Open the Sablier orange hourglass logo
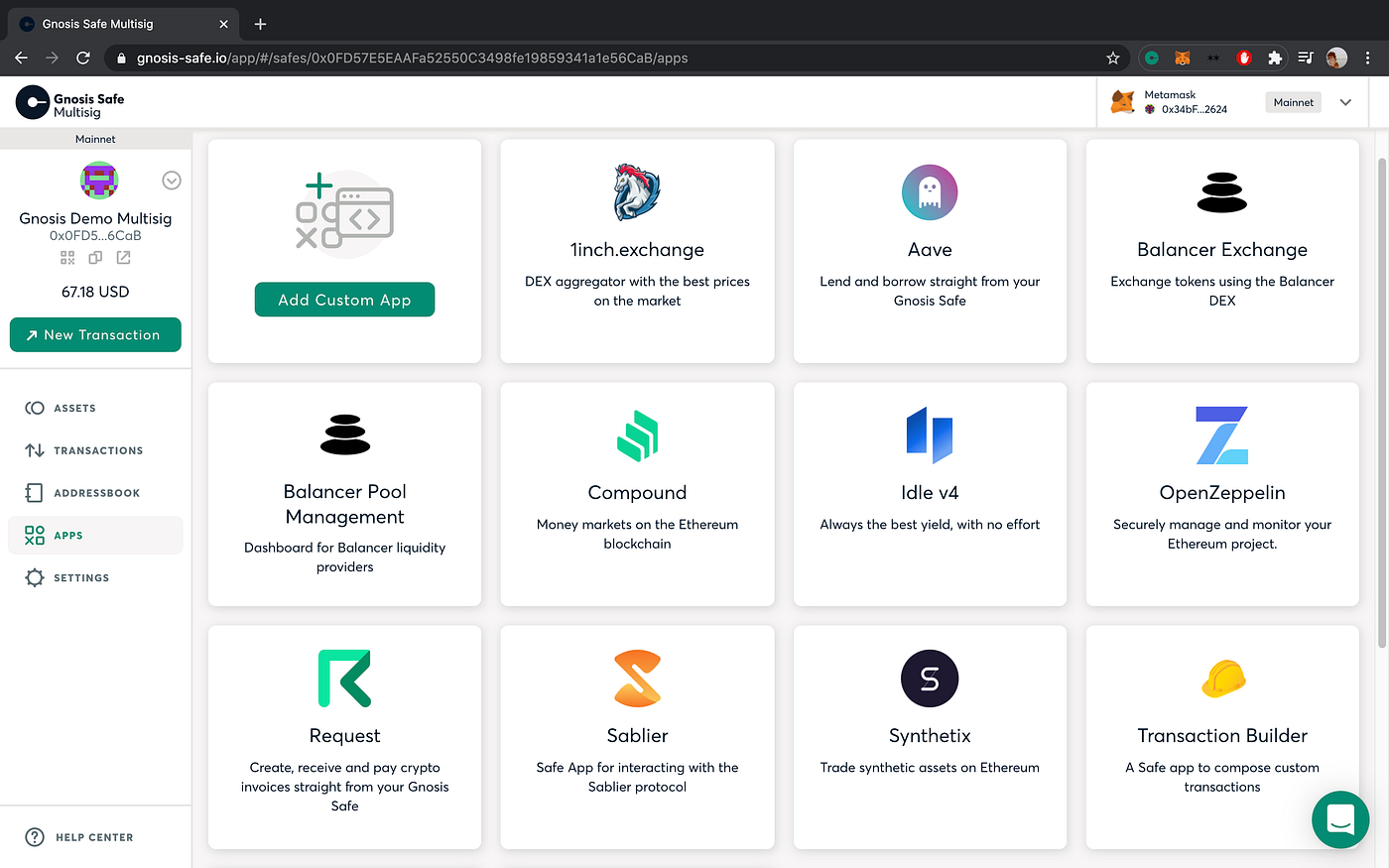This screenshot has height=868, width=1389. [637, 679]
